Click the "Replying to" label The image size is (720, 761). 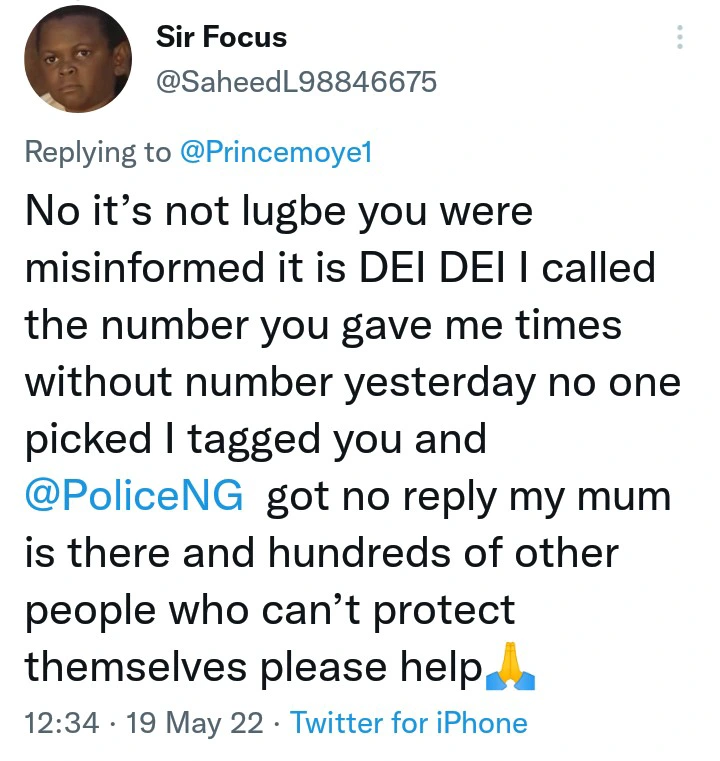(x=97, y=152)
